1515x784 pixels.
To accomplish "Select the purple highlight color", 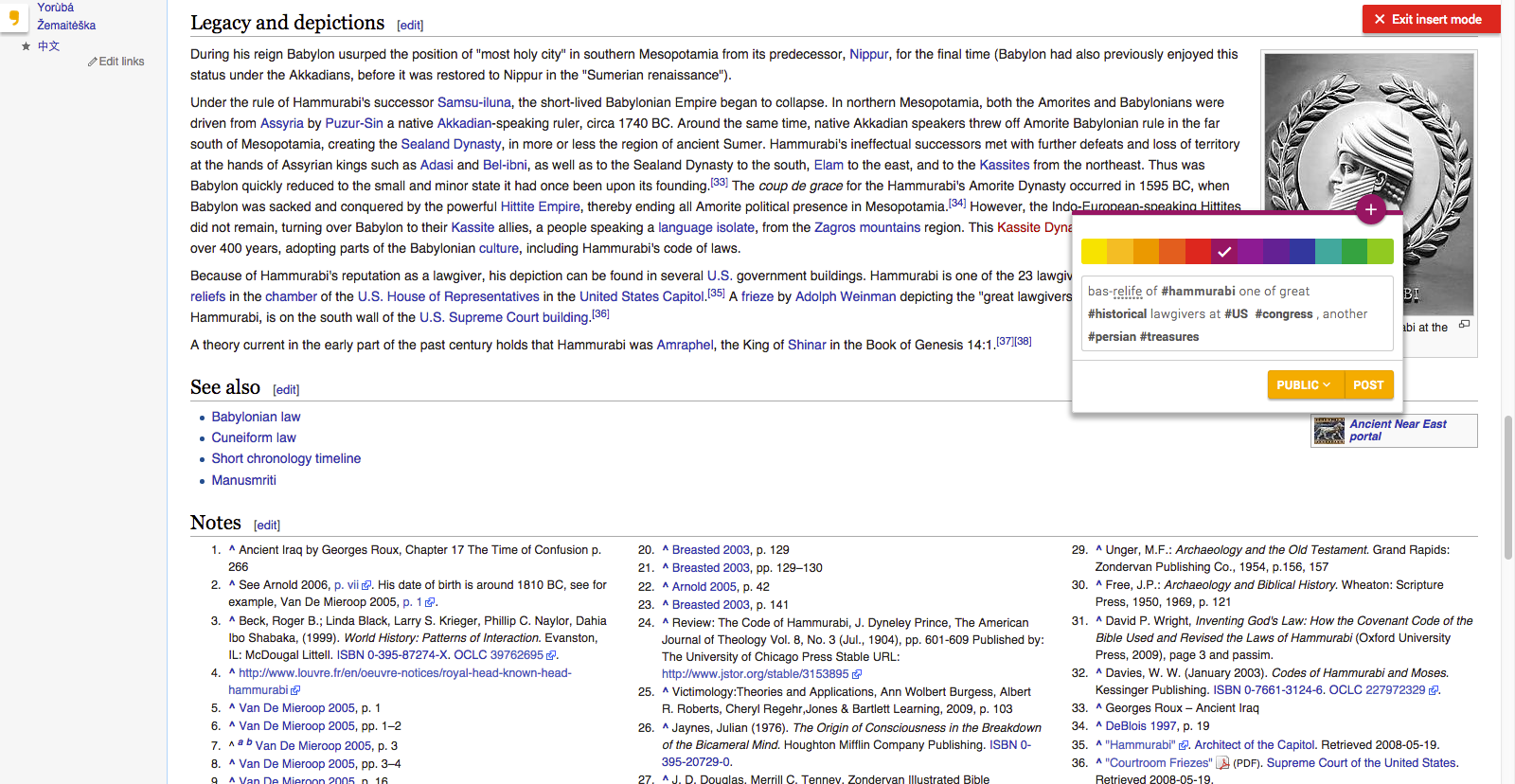I will [x=1251, y=251].
